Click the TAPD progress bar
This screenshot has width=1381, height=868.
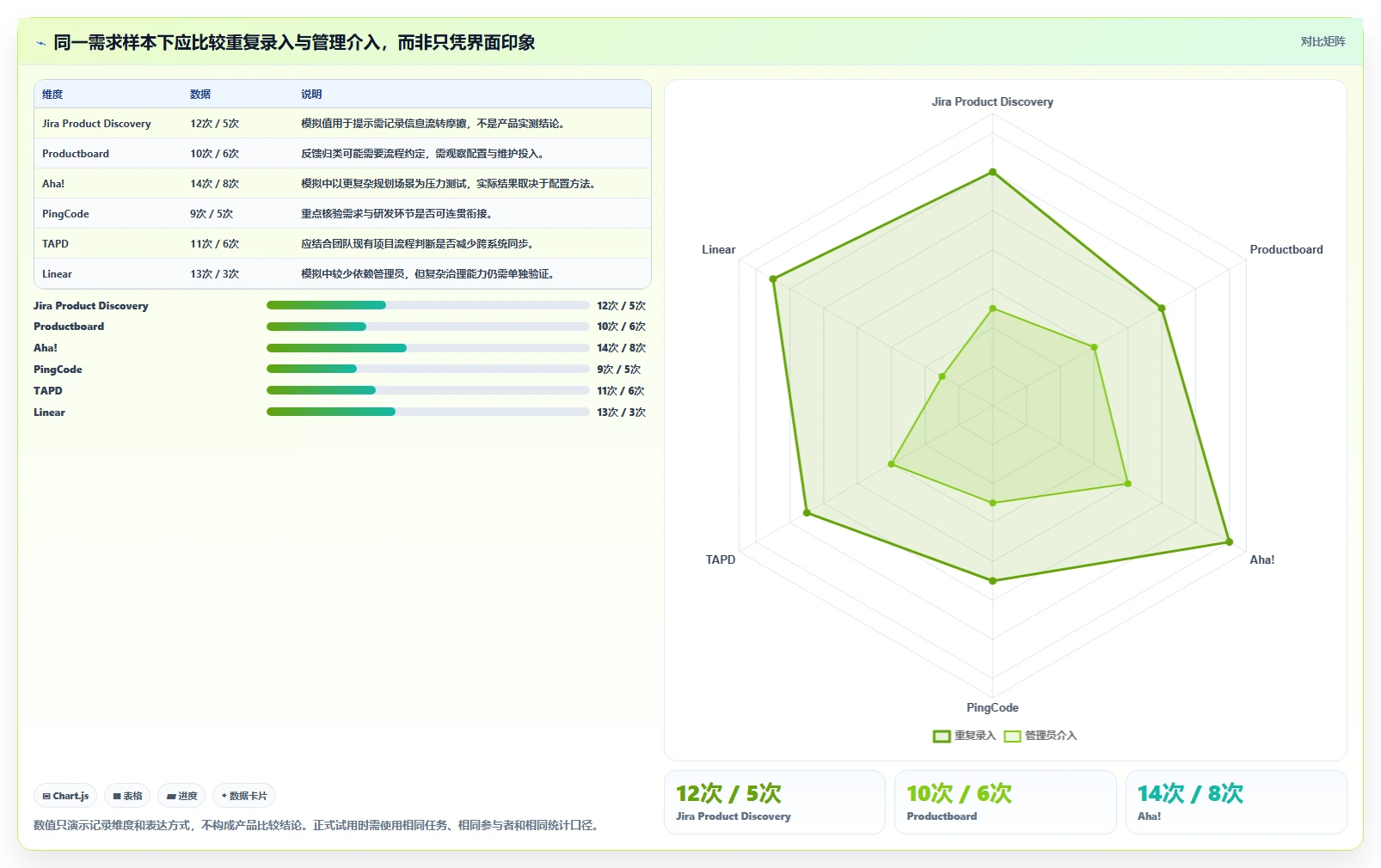428,390
